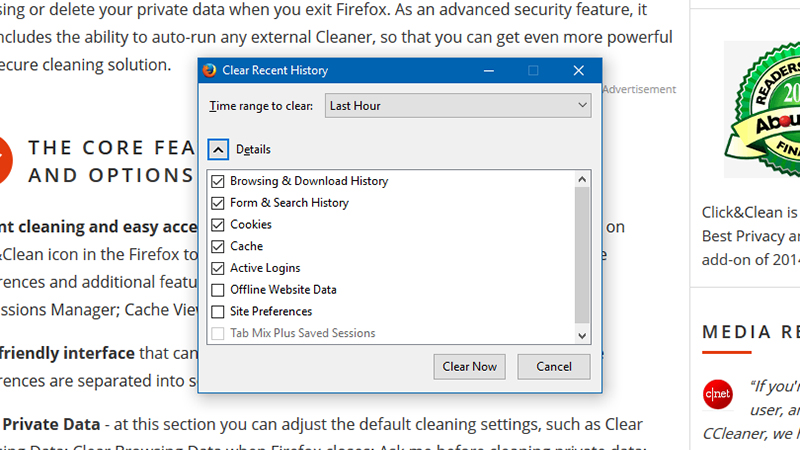Minimize the Clear Recent History dialog
Screen dimensions: 800x450
pos(489,70)
